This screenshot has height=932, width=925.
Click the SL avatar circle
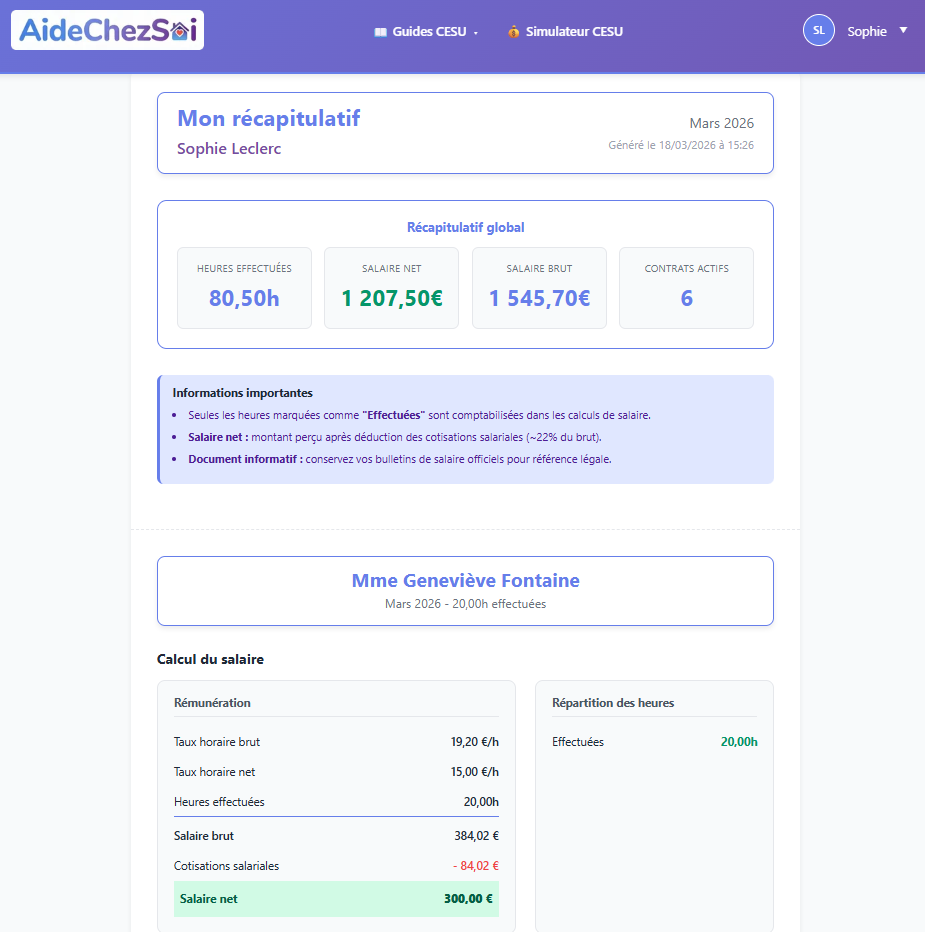(818, 31)
